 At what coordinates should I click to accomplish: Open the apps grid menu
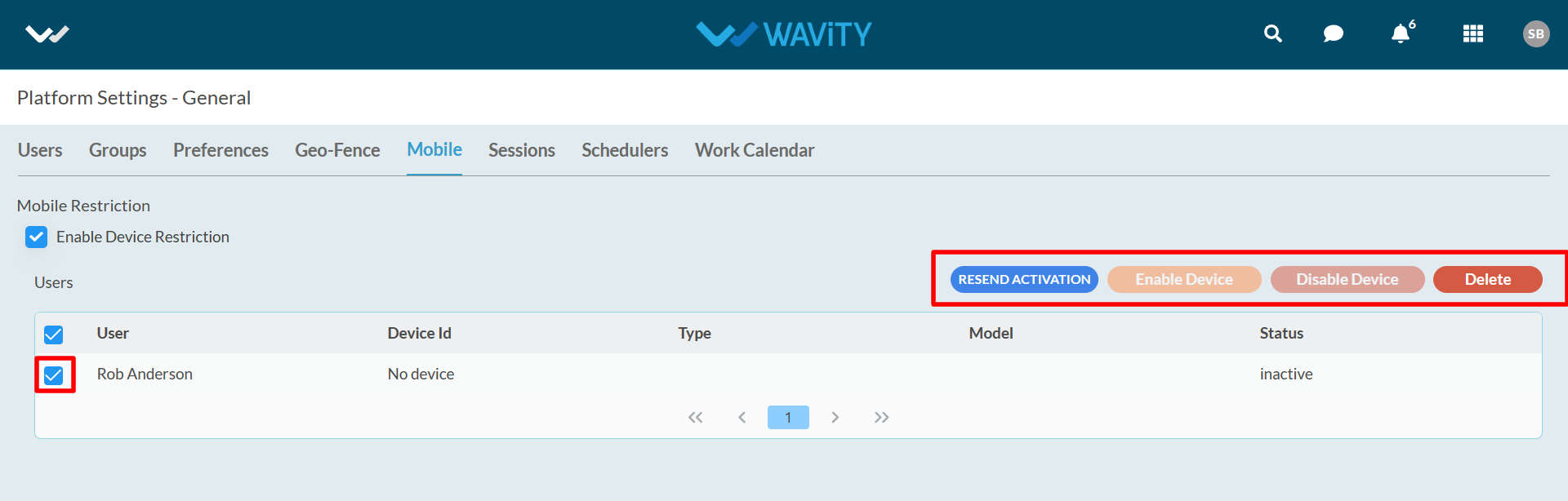1472,33
